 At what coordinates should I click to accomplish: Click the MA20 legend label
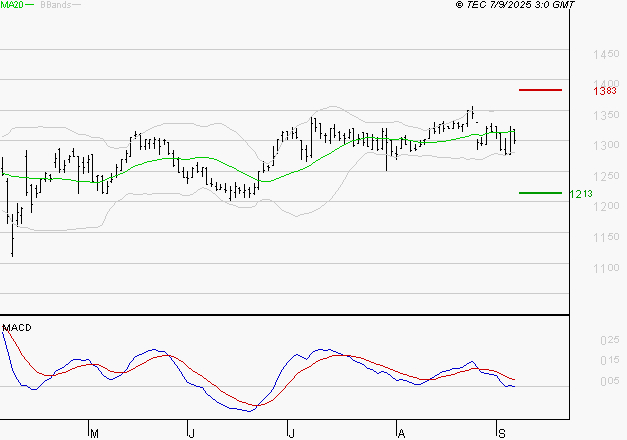(12, 5)
